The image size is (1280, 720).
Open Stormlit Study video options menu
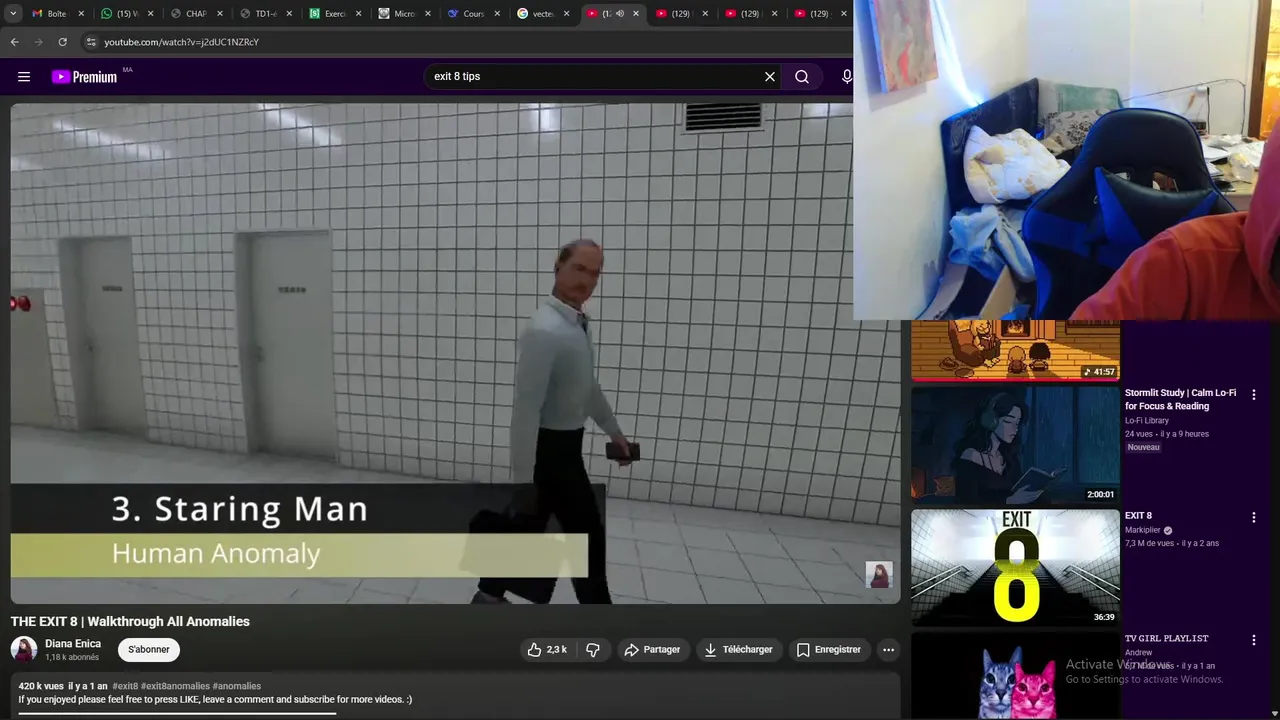click(x=1254, y=395)
